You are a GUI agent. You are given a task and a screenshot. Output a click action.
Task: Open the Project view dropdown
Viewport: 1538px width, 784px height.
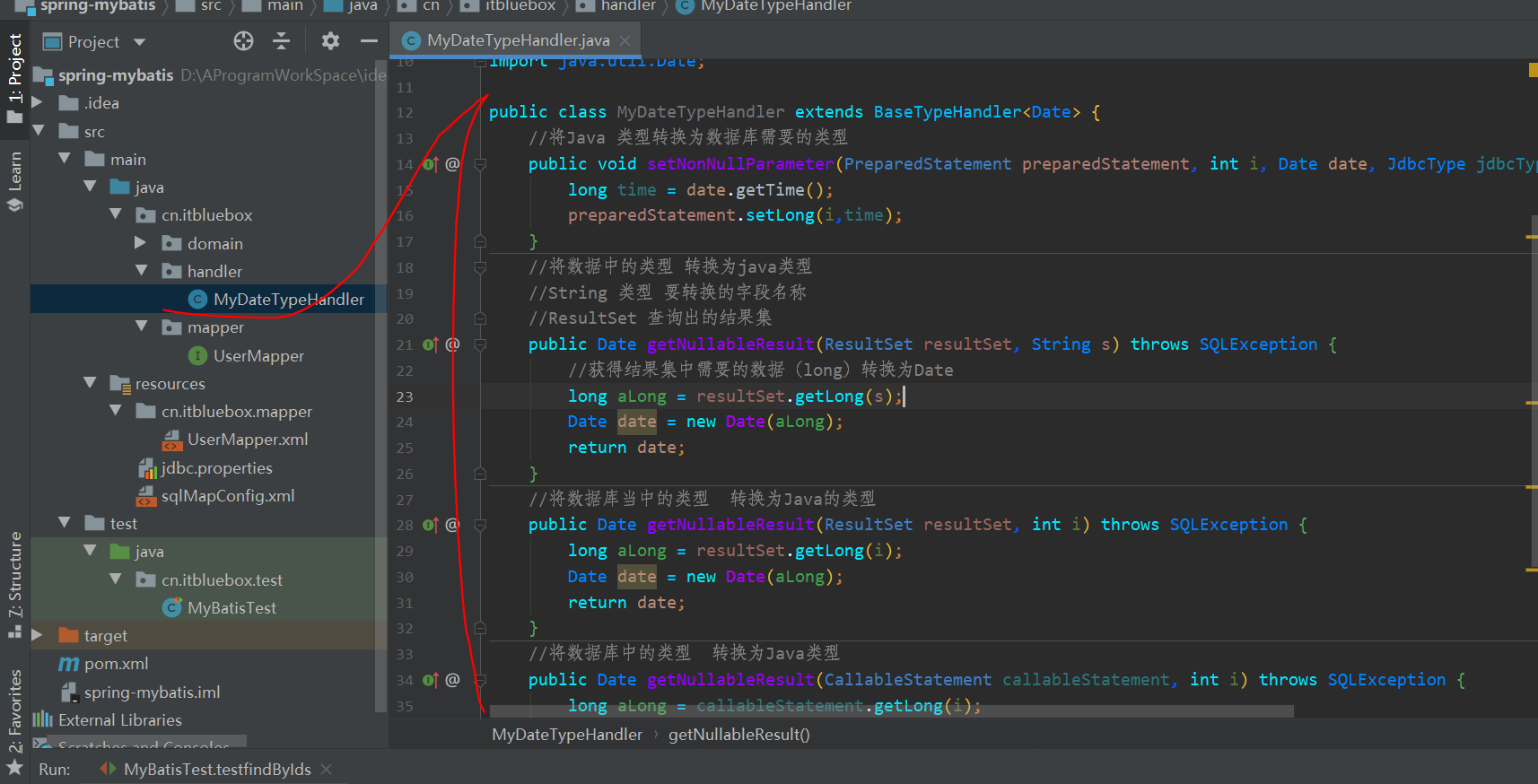(139, 42)
